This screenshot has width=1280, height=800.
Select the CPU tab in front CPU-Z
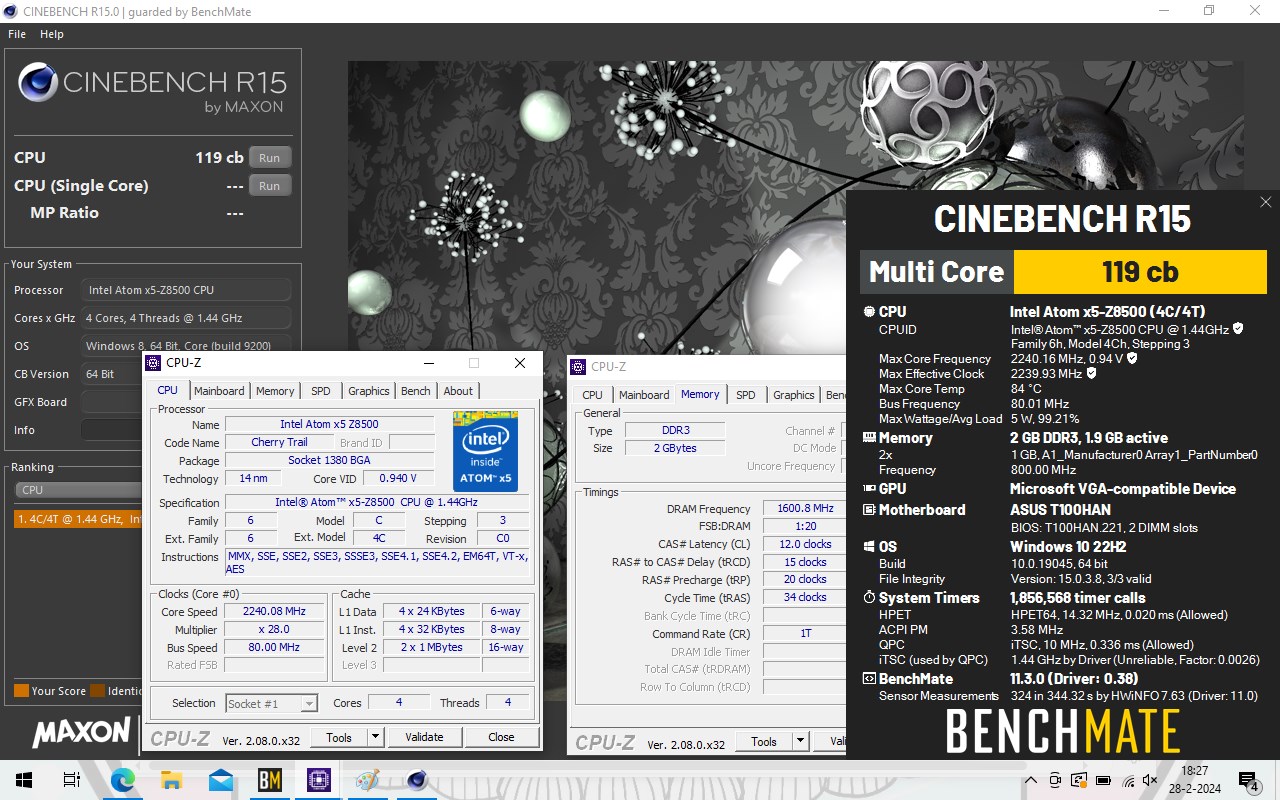point(168,391)
